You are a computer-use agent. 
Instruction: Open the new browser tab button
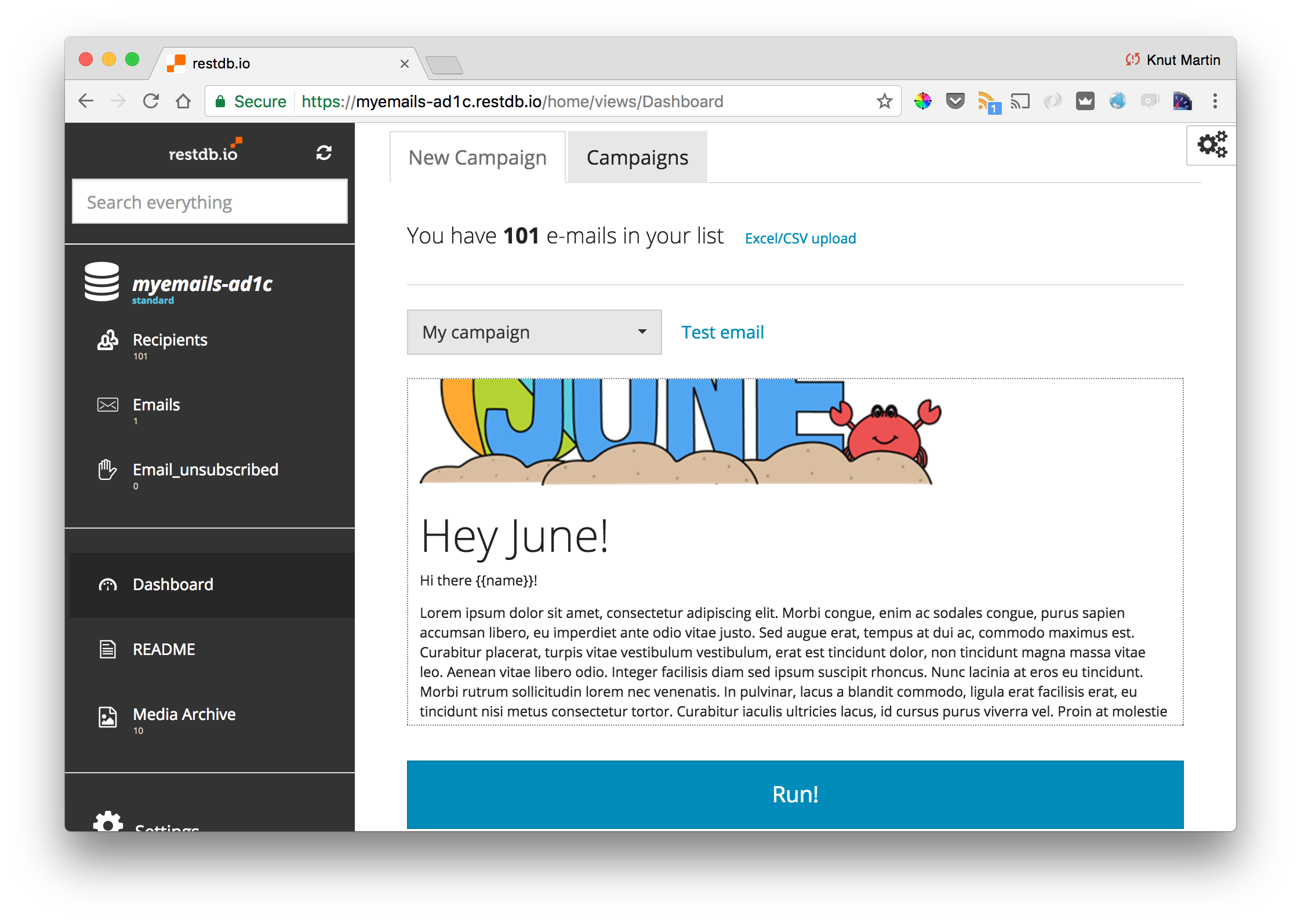(444, 65)
